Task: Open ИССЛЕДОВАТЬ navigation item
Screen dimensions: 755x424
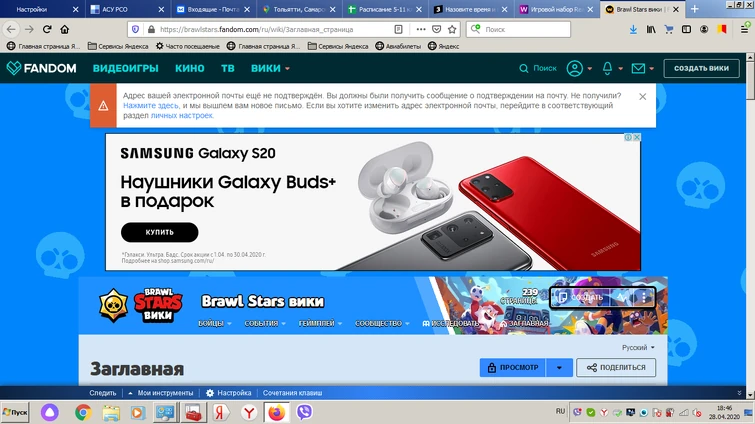Action: [451, 323]
